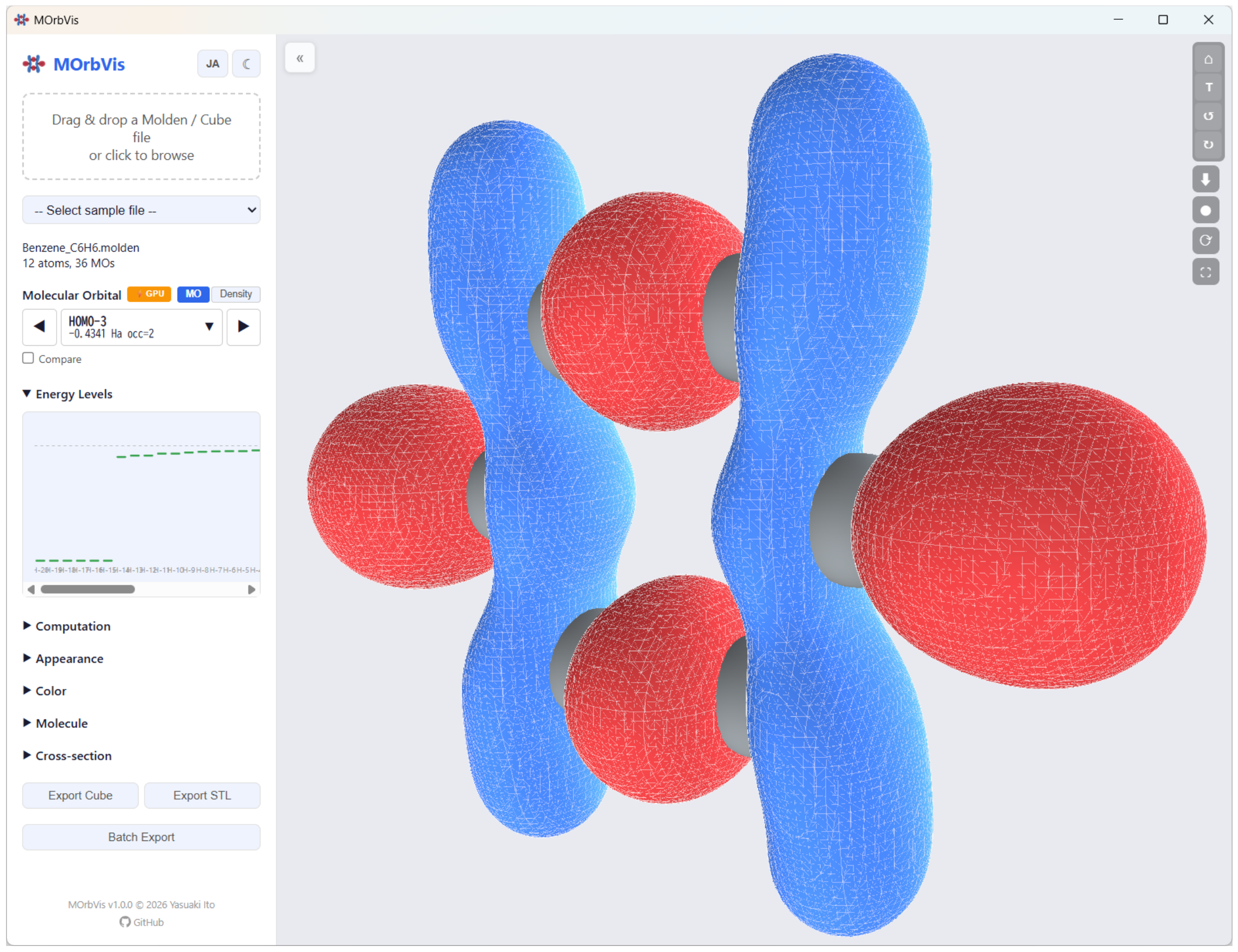Switch to dark mode with the moon icon
This screenshot has width=1238, height=952.
click(246, 63)
